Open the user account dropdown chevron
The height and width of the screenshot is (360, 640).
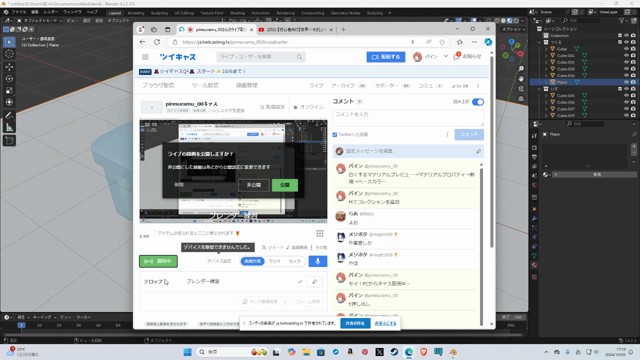(446, 56)
